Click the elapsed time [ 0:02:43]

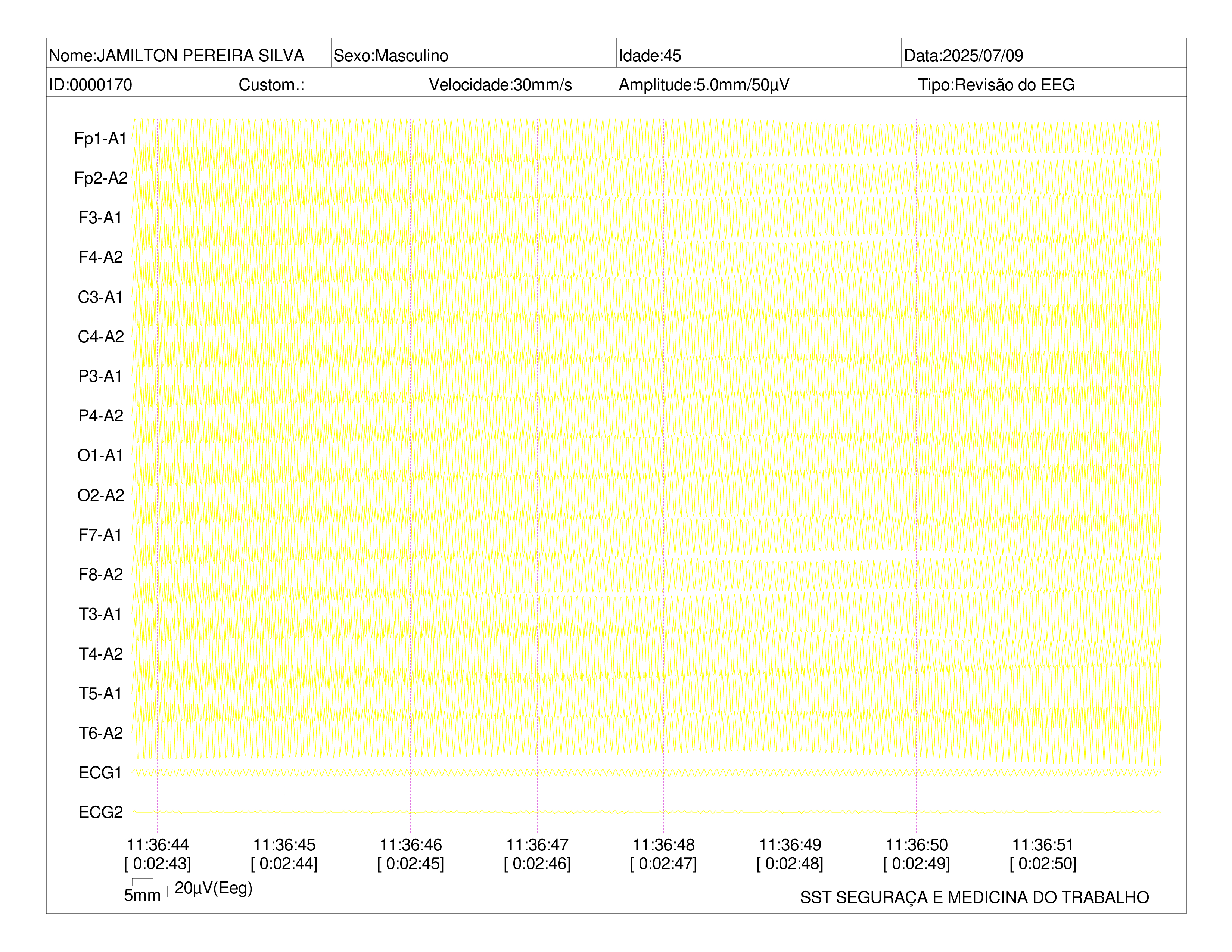(x=158, y=864)
